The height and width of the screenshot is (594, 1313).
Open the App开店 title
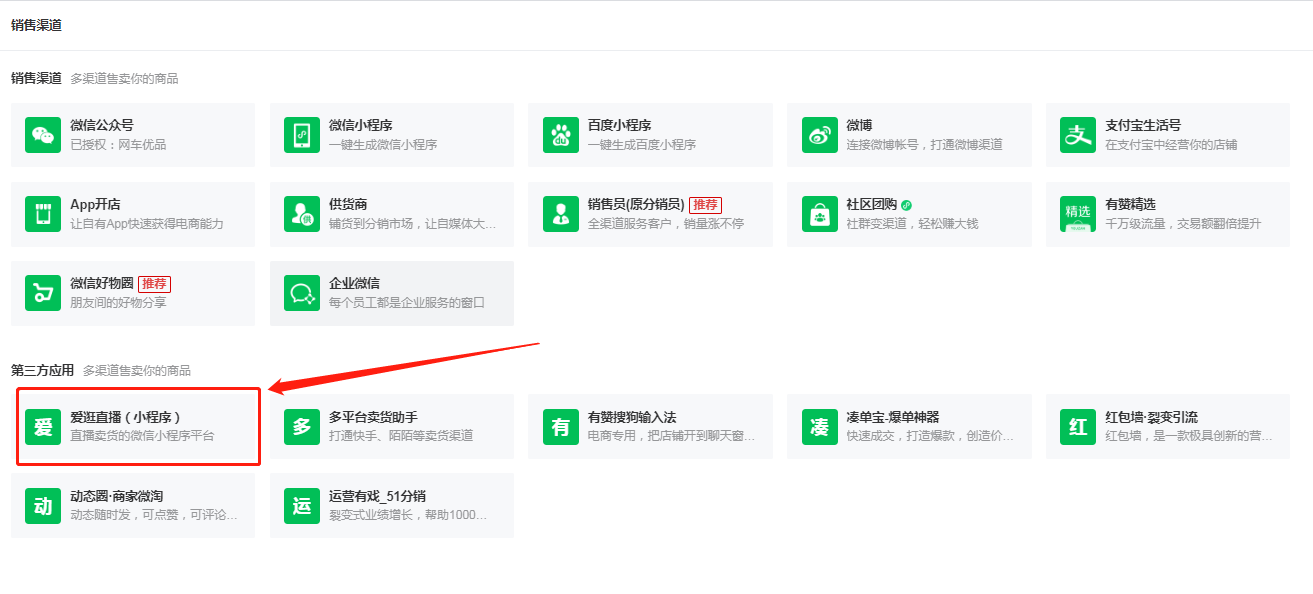(96, 205)
